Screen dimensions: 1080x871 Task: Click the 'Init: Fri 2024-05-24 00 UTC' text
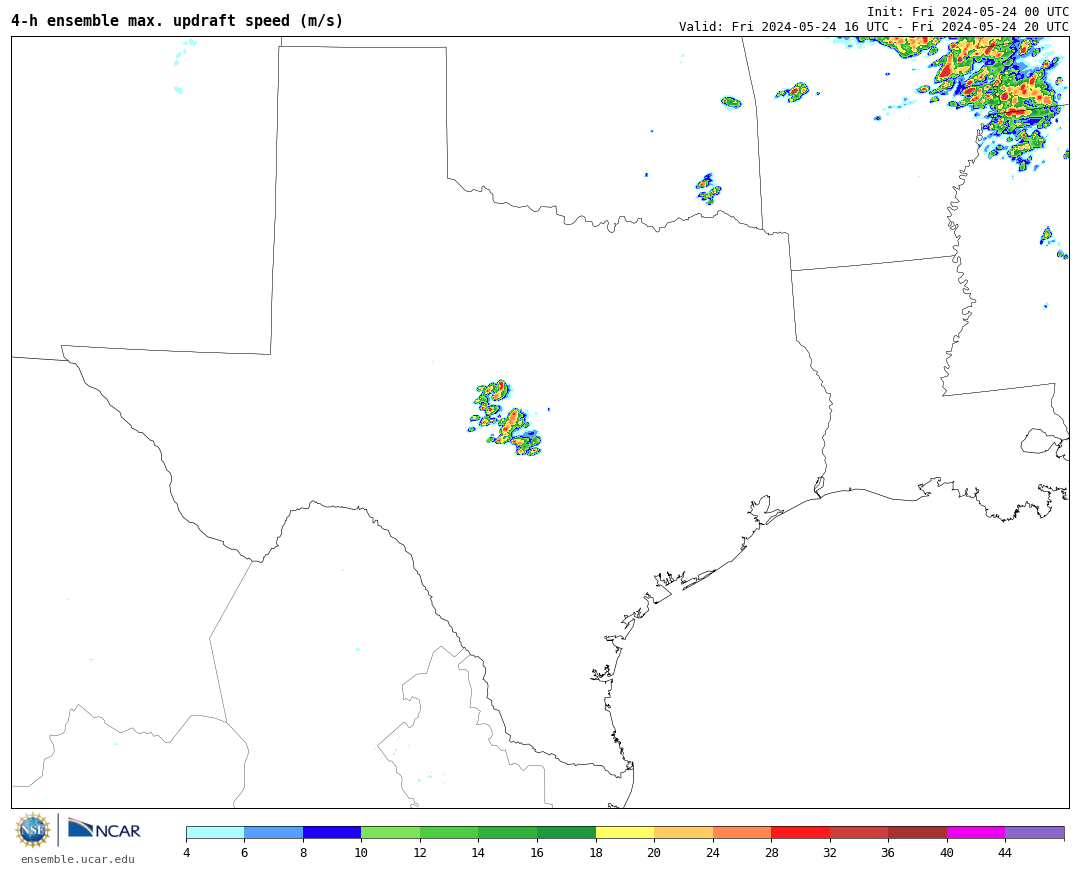pos(968,12)
